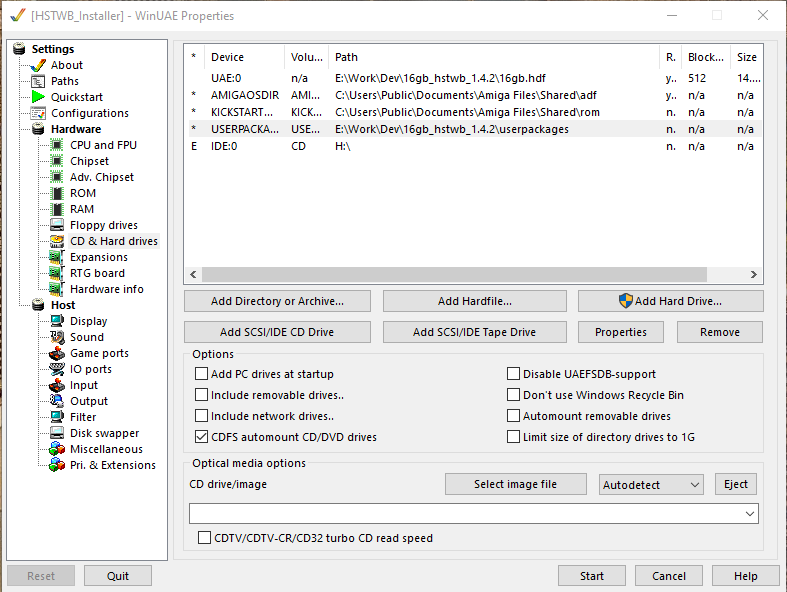Screen dimensions: 787x592
Task: Click the Sound speaker icon
Action: [x=57, y=337]
